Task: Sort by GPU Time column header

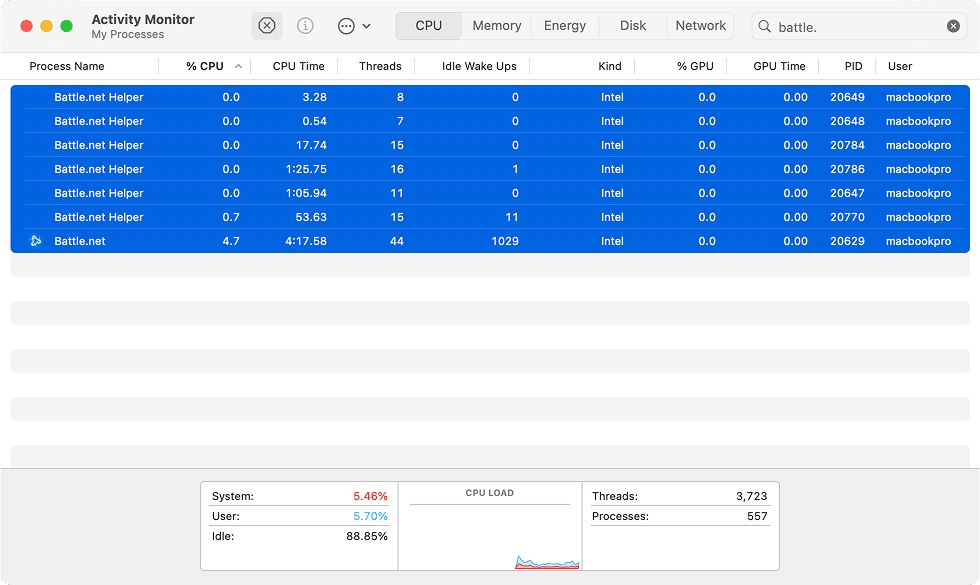Action: point(779,66)
